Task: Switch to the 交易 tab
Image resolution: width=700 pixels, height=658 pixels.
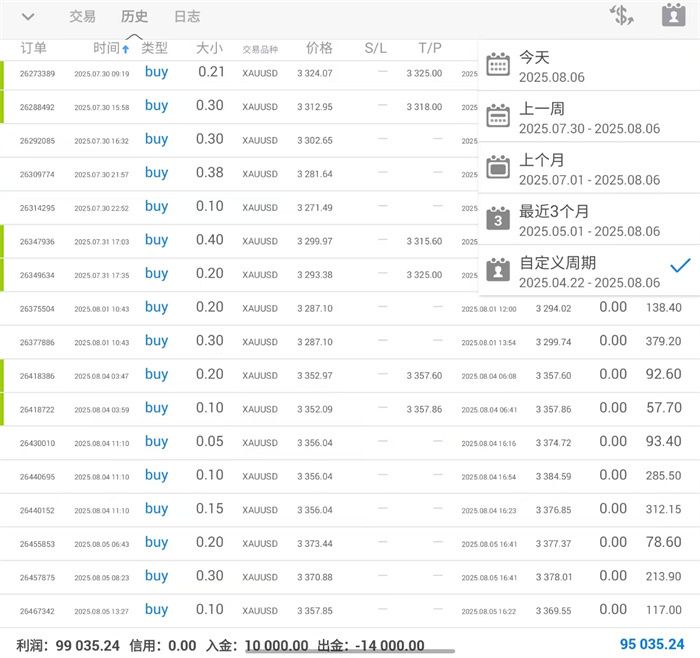Action: (x=83, y=17)
